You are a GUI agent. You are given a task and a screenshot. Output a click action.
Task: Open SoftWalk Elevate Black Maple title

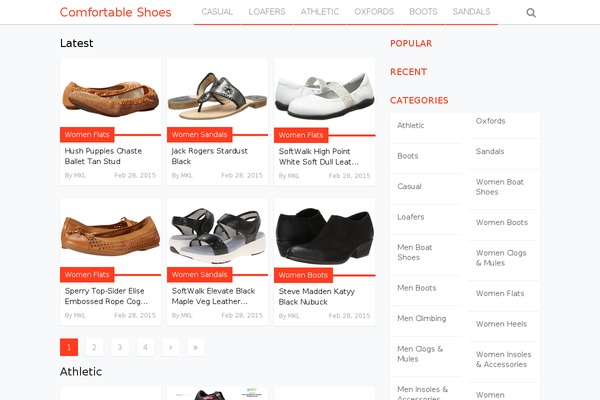pyautogui.click(x=214, y=296)
